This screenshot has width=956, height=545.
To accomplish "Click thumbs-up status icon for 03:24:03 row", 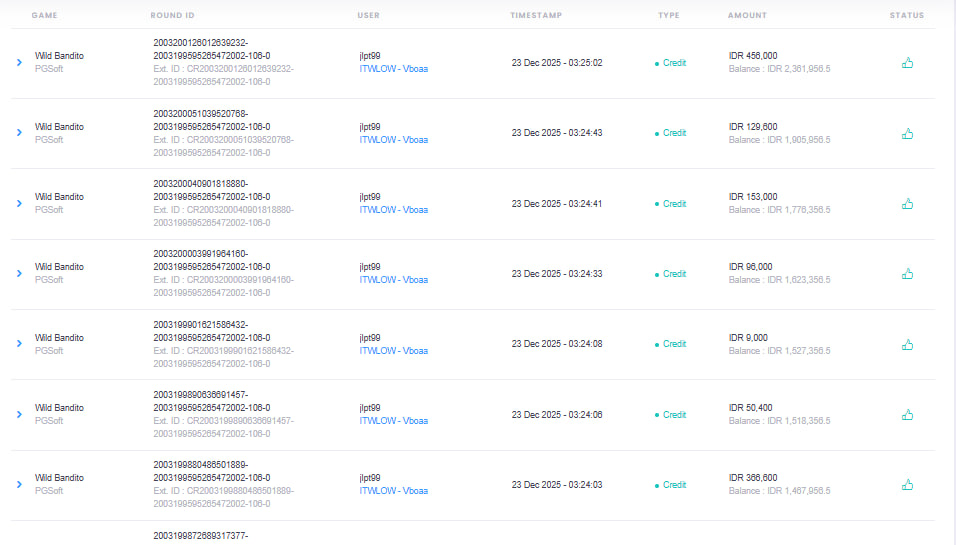I will (907, 485).
